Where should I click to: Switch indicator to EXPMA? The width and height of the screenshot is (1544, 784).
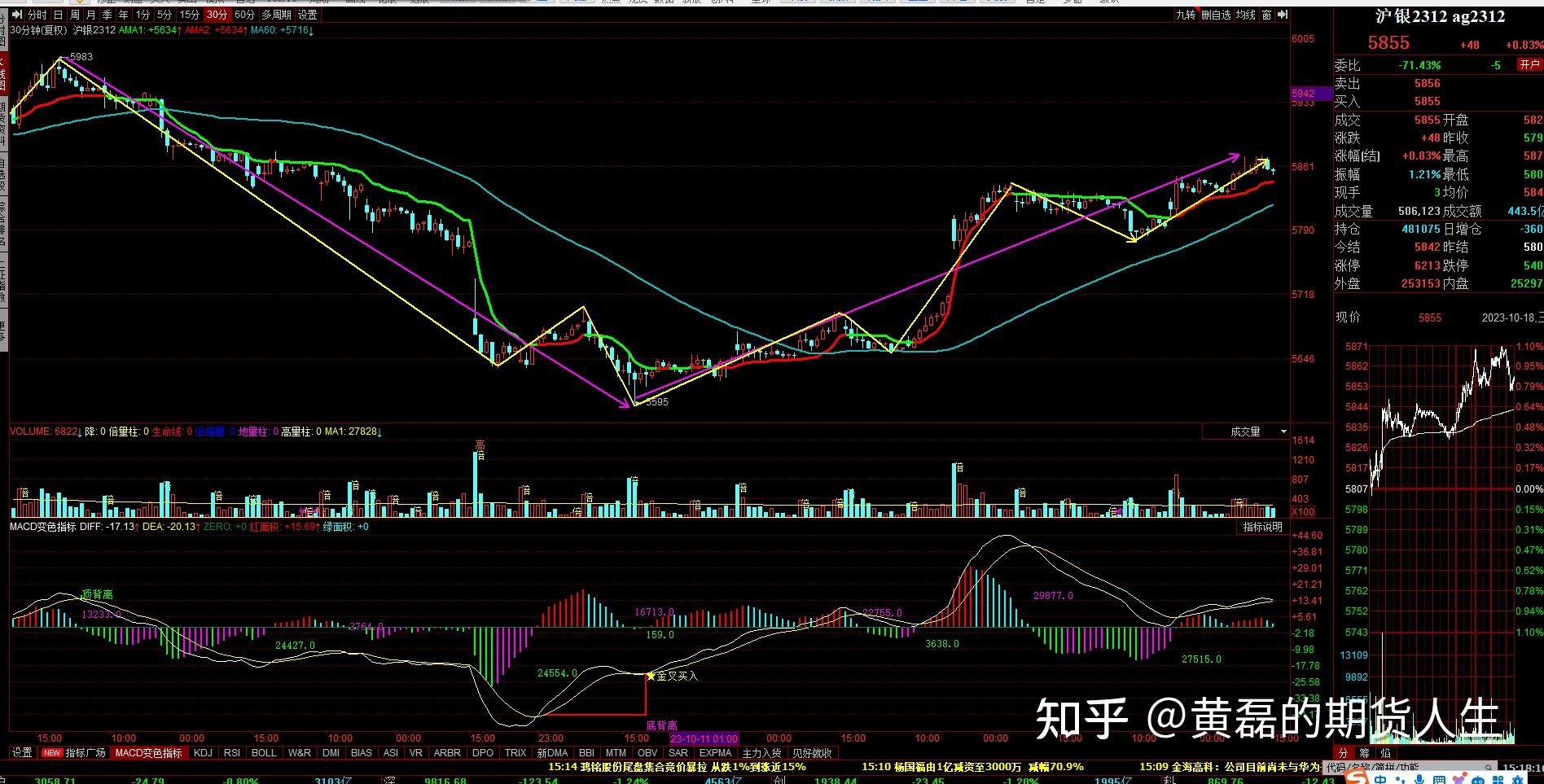coord(716,753)
